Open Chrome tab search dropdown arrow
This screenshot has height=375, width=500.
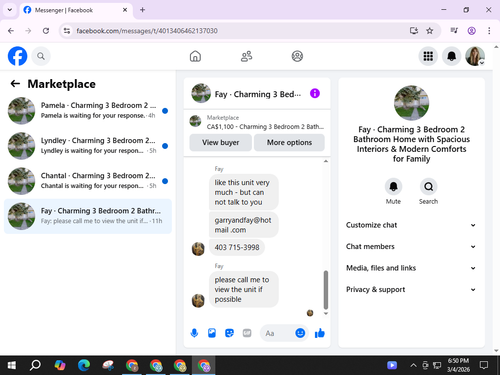(10, 10)
